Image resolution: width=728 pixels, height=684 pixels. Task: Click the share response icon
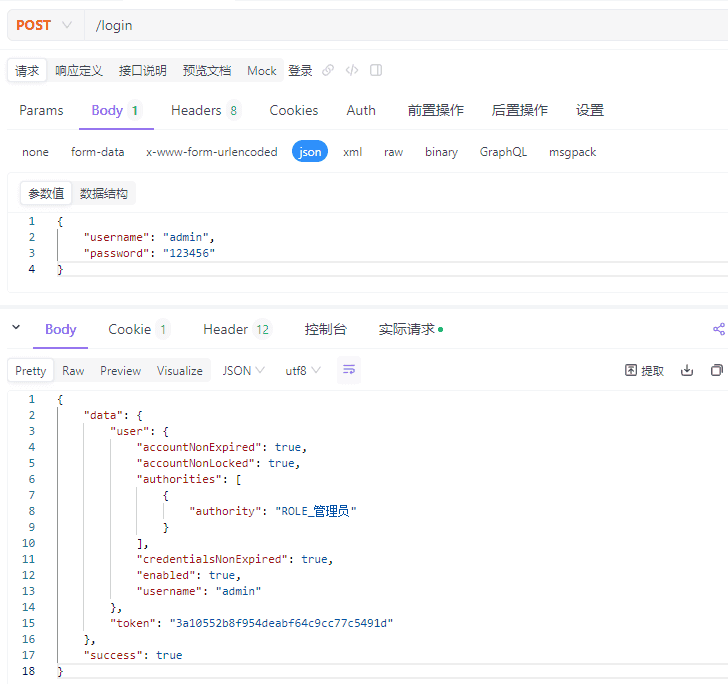pyautogui.click(x=719, y=329)
